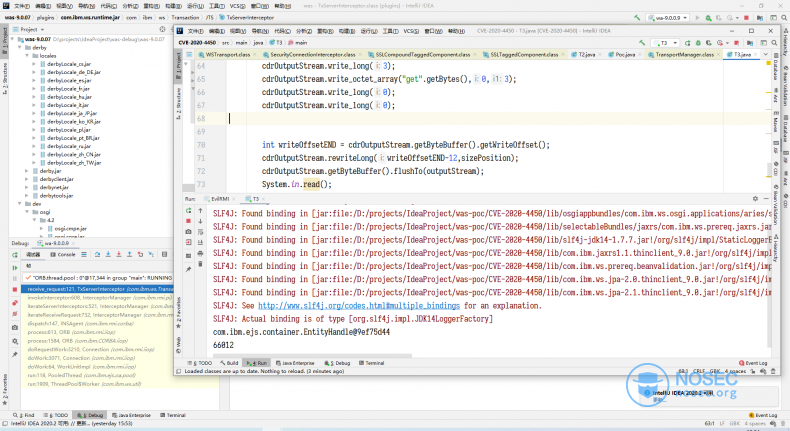790x431 pixels.
Task: Click Step Into in back window debugger
Action: (108, 255)
